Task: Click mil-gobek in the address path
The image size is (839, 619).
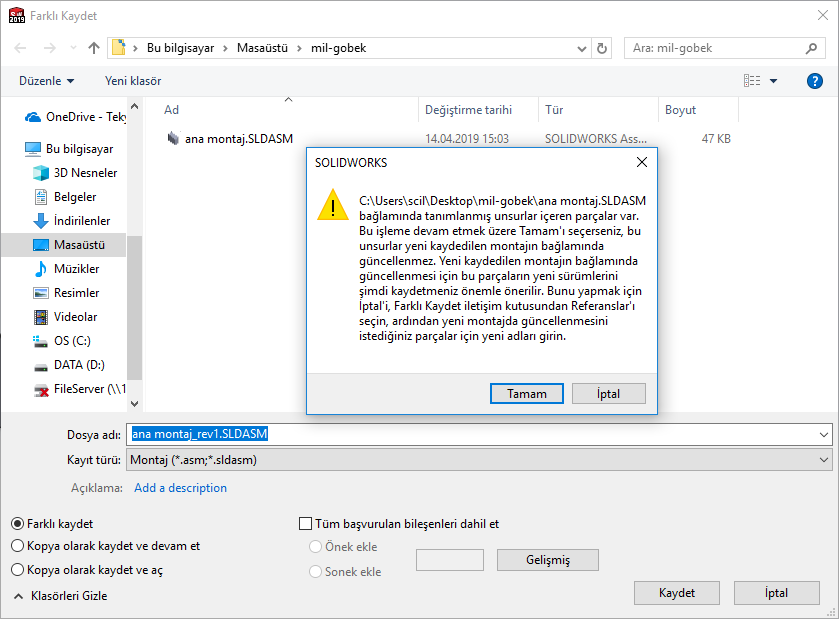Action: (x=339, y=48)
